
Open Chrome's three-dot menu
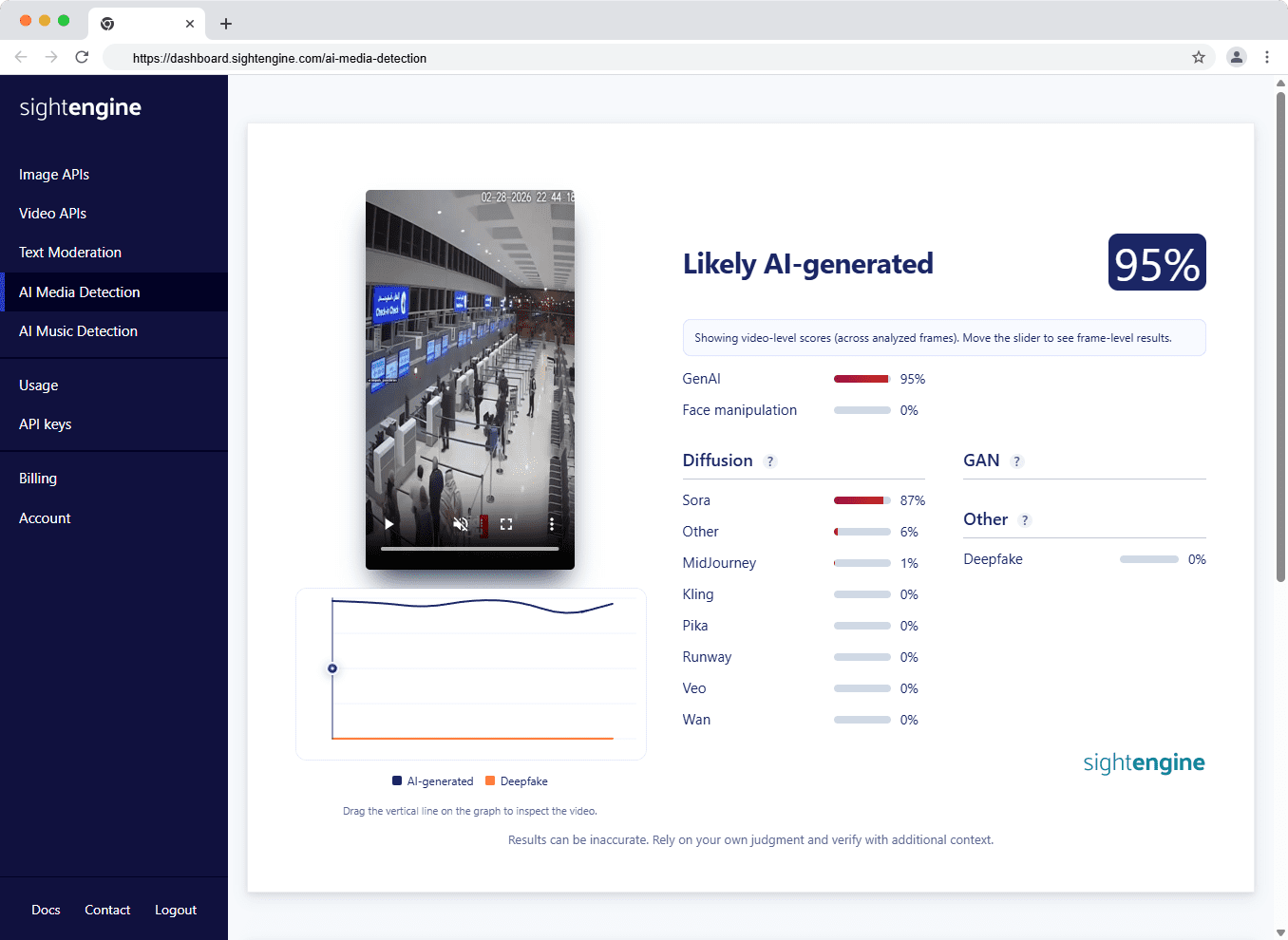click(1267, 58)
